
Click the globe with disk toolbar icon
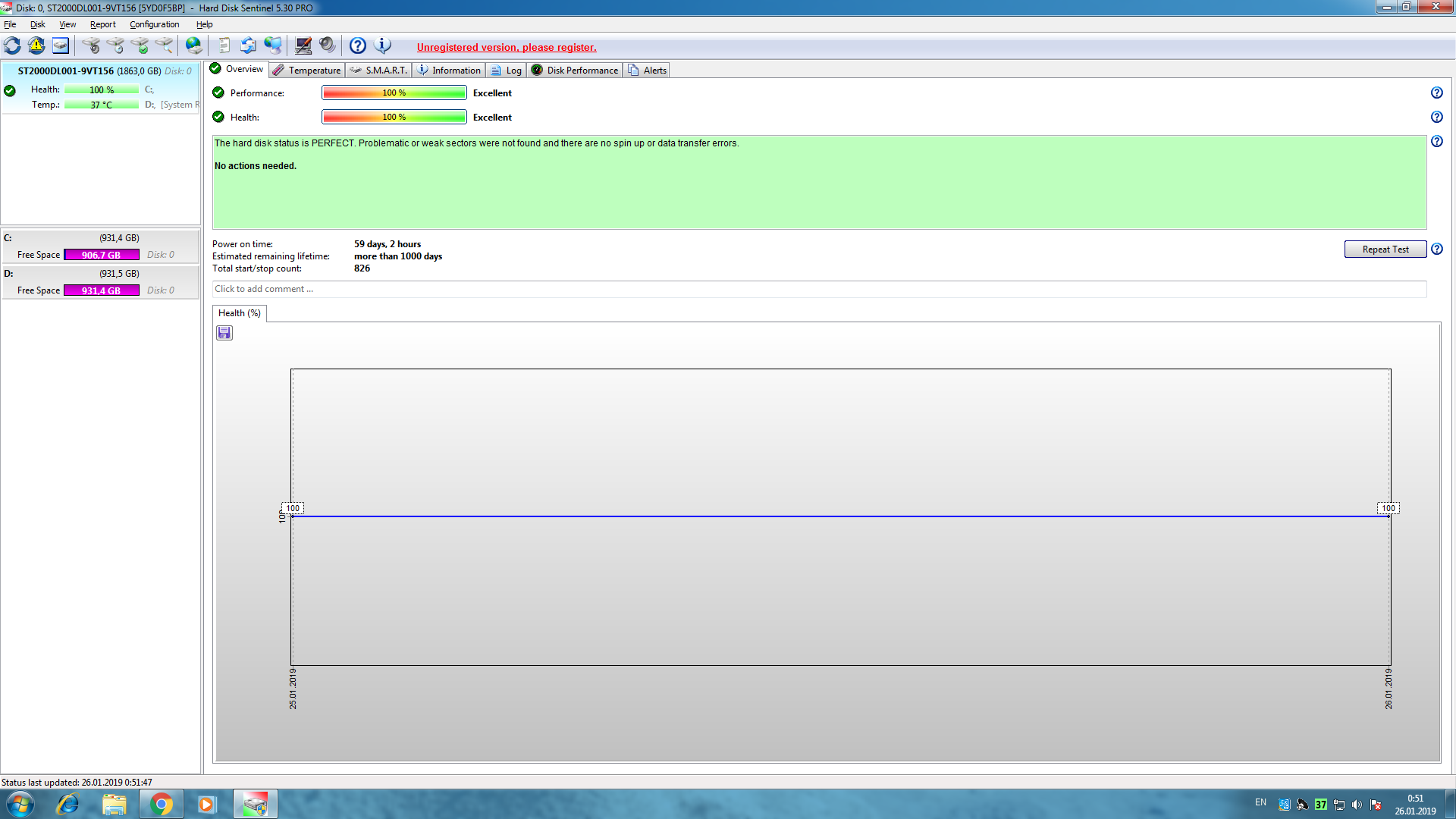[194, 45]
